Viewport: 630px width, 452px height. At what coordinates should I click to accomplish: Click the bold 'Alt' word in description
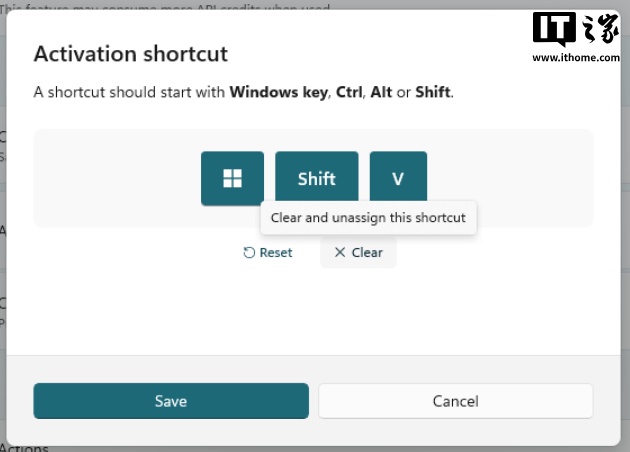381,92
